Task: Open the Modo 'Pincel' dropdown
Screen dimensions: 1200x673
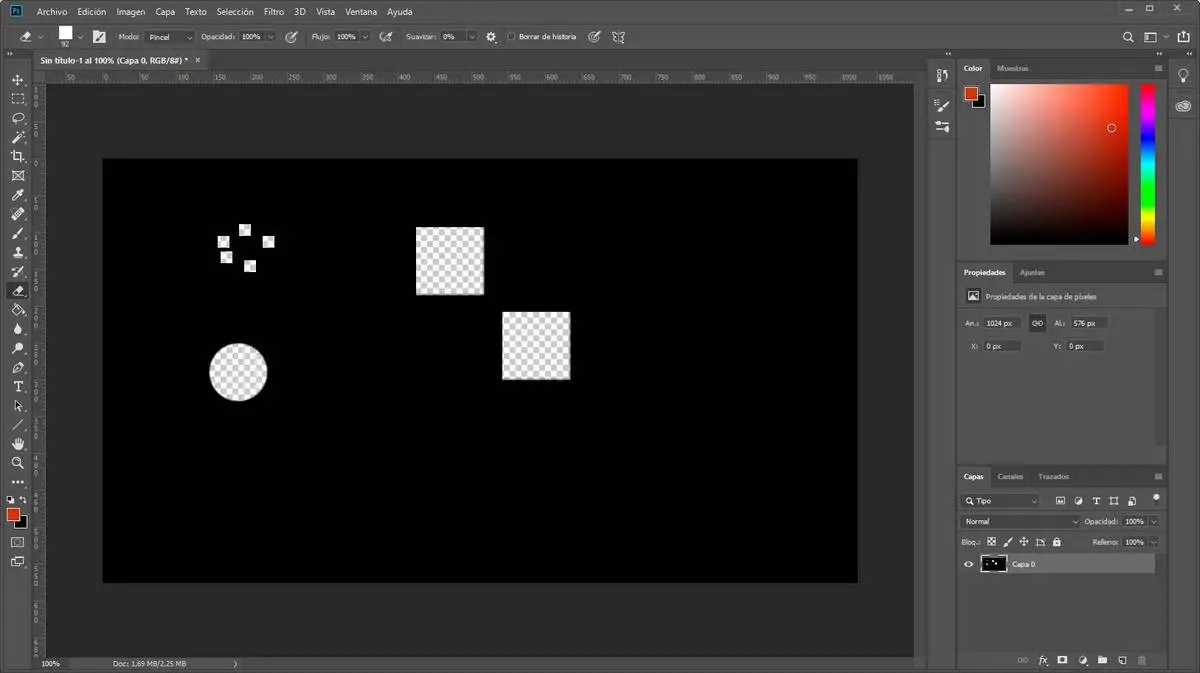Action: click(169, 37)
